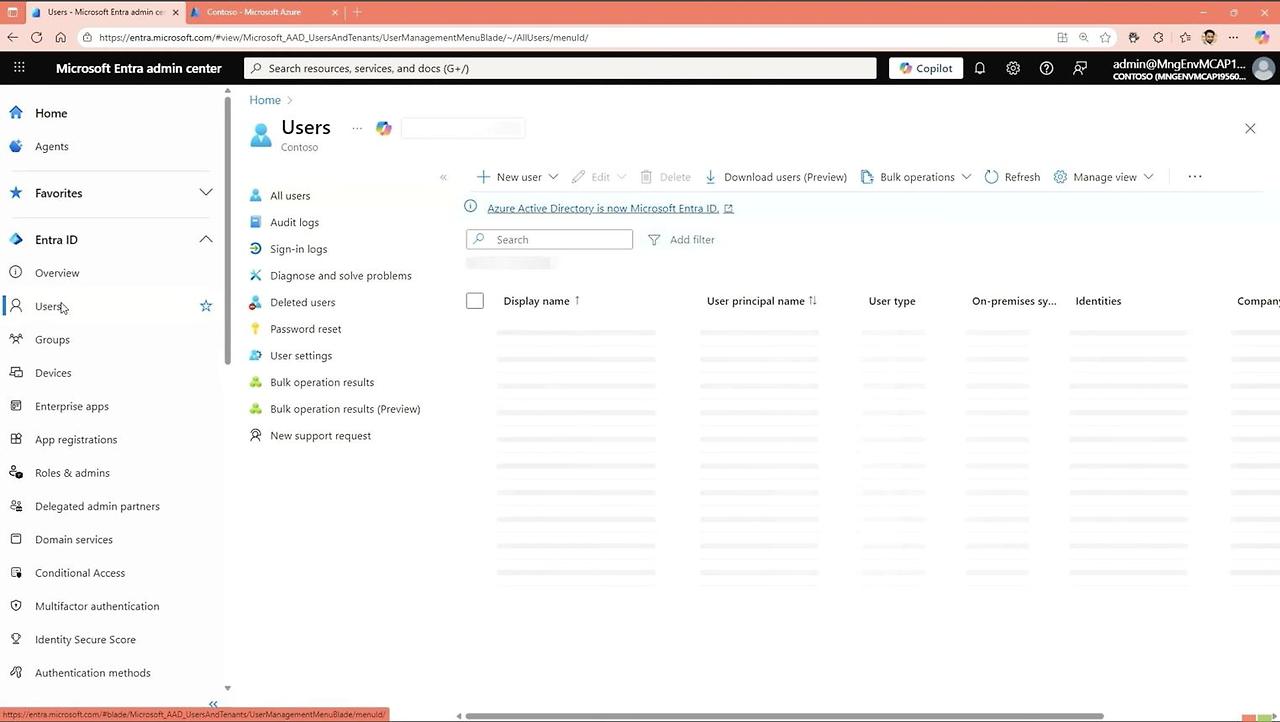Click the Add filter button
Viewport: 1280px width, 722px height.
[681, 240]
